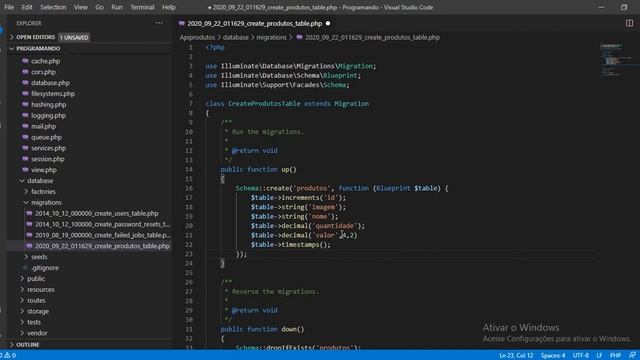
Task: Click Apiprodutos in the breadcrumb
Action: click(197, 37)
